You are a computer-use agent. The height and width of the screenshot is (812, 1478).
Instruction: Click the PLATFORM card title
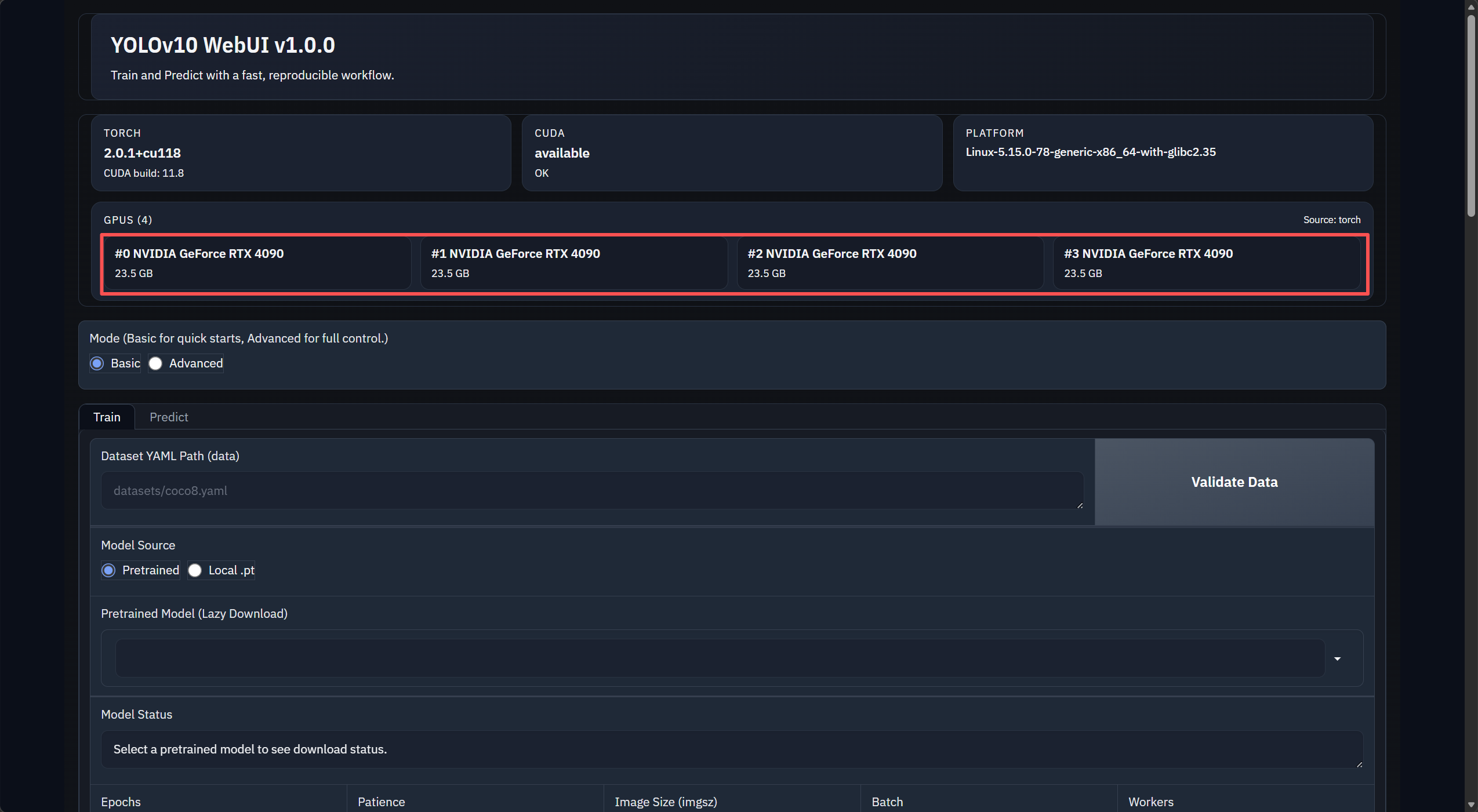(994, 133)
